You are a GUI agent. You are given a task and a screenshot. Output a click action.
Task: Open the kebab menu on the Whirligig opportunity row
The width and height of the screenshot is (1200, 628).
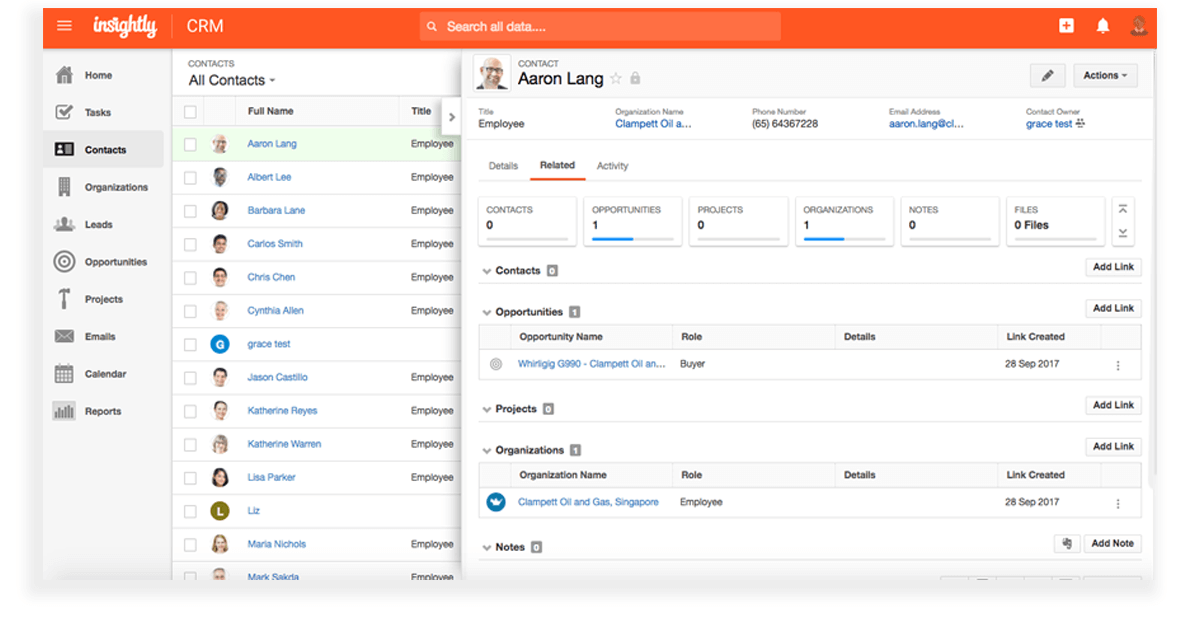[x=1118, y=363]
